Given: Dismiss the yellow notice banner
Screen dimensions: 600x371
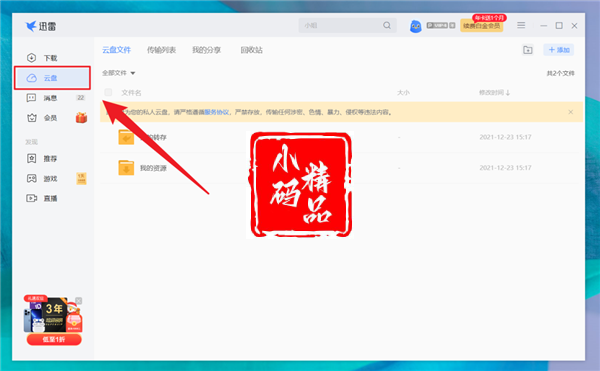Looking at the screenshot, I should coord(571,112).
